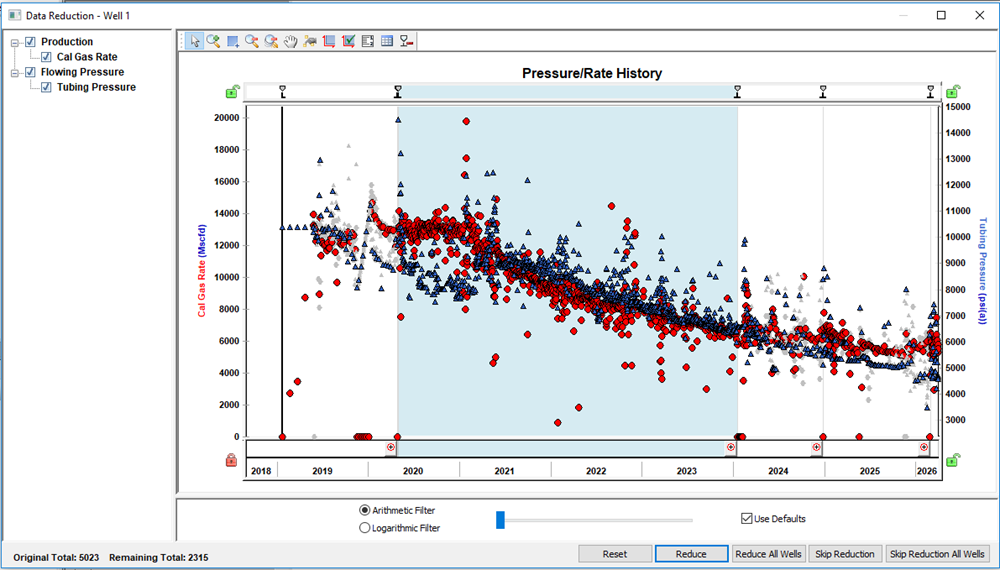This screenshot has width=1000, height=570.
Task: Click Skip Reduction All Wells
Action: pyautogui.click(x=937, y=554)
